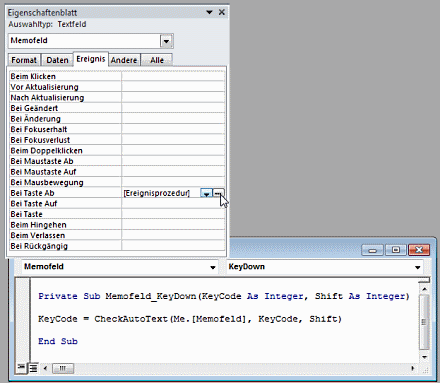The width and height of the screenshot is (440, 383).
Task: Open the Memofeld object selector in property sheet
Action: point(166,41)
